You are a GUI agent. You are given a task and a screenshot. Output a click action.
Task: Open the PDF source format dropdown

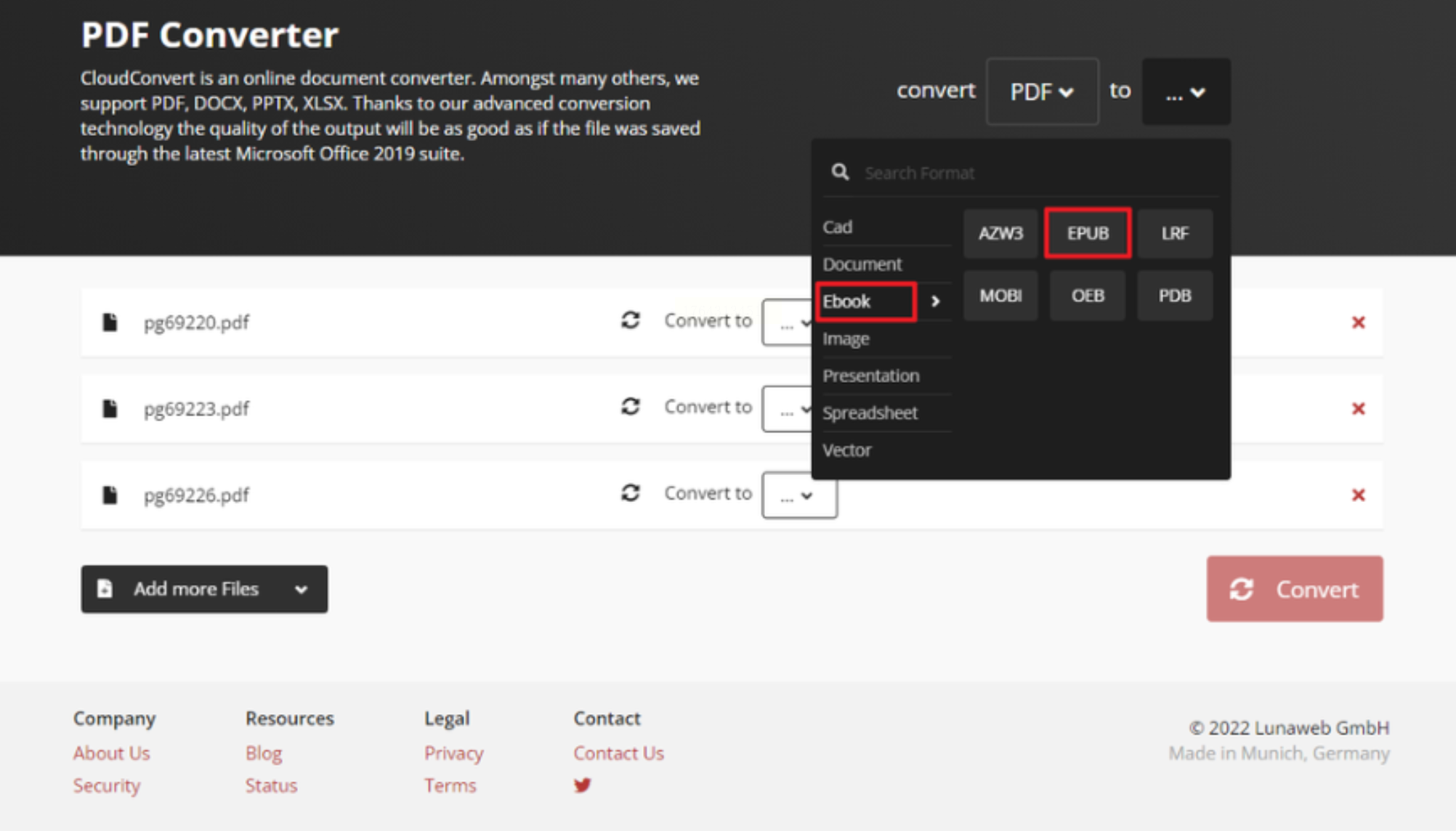point(1041,92)
